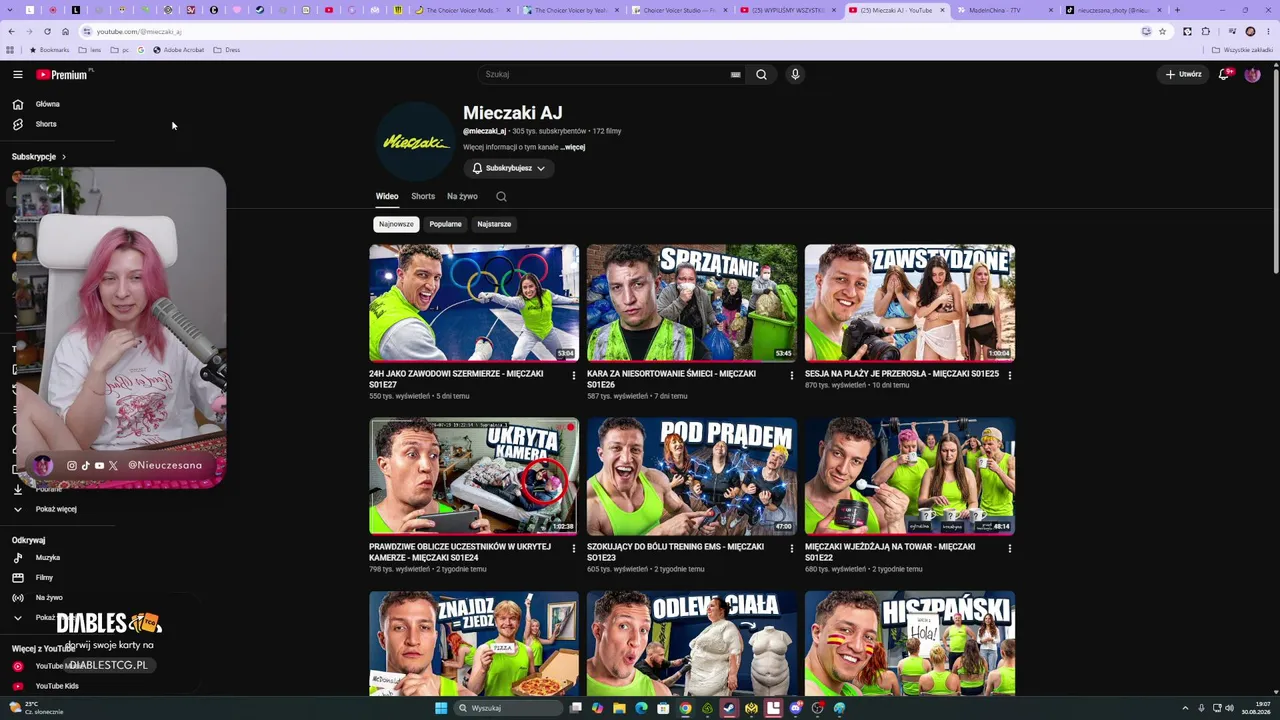Image resolution: width=1280 pixels, height=720 pixels.
Task: Bookmark this page with the star icon
Action: pos(1162,31)
